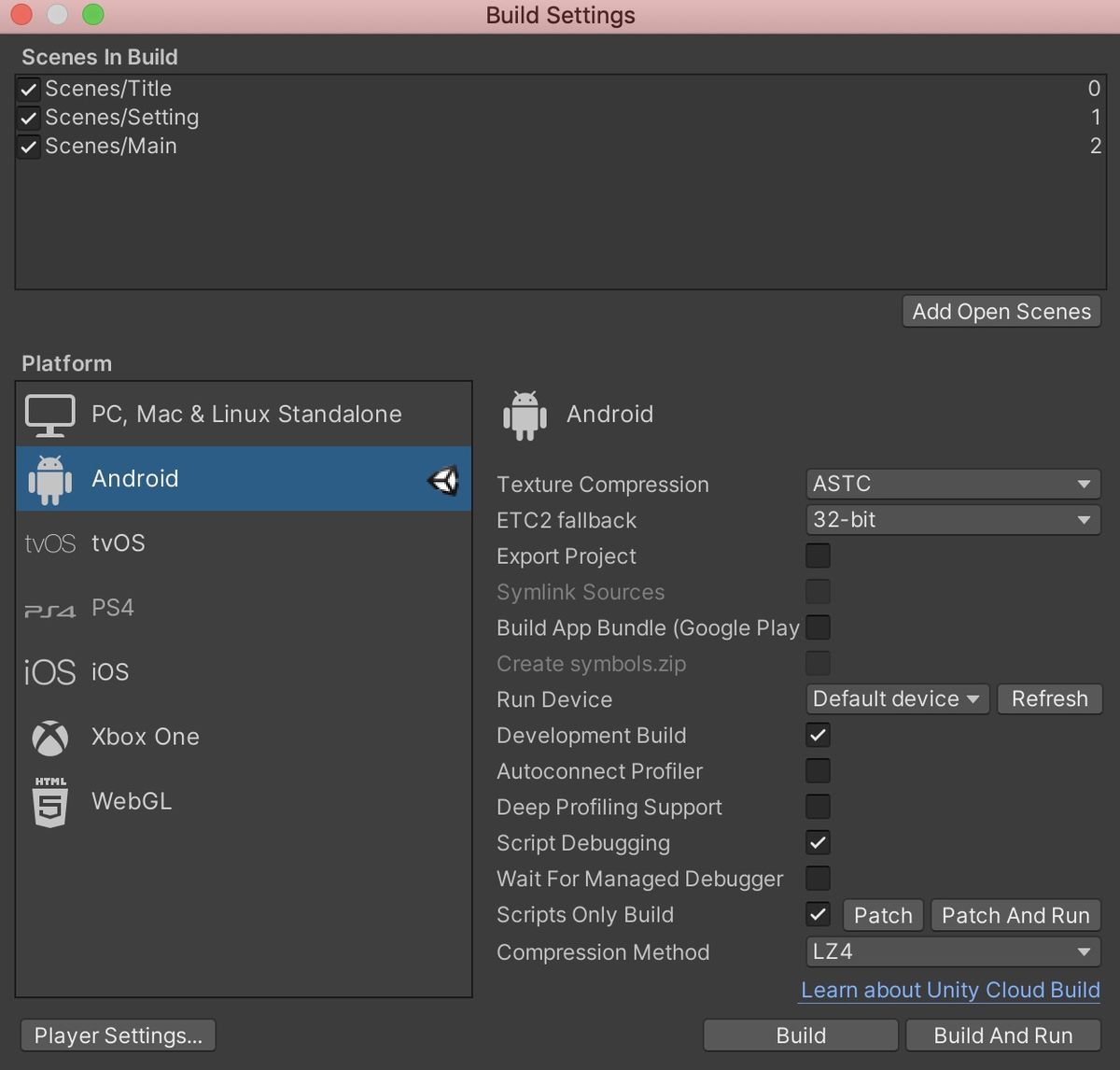Select the PC, Mac & Linux Standalone monitor icon
The width and height of the screenshot is (1120, 1070).
click(49, 415)
